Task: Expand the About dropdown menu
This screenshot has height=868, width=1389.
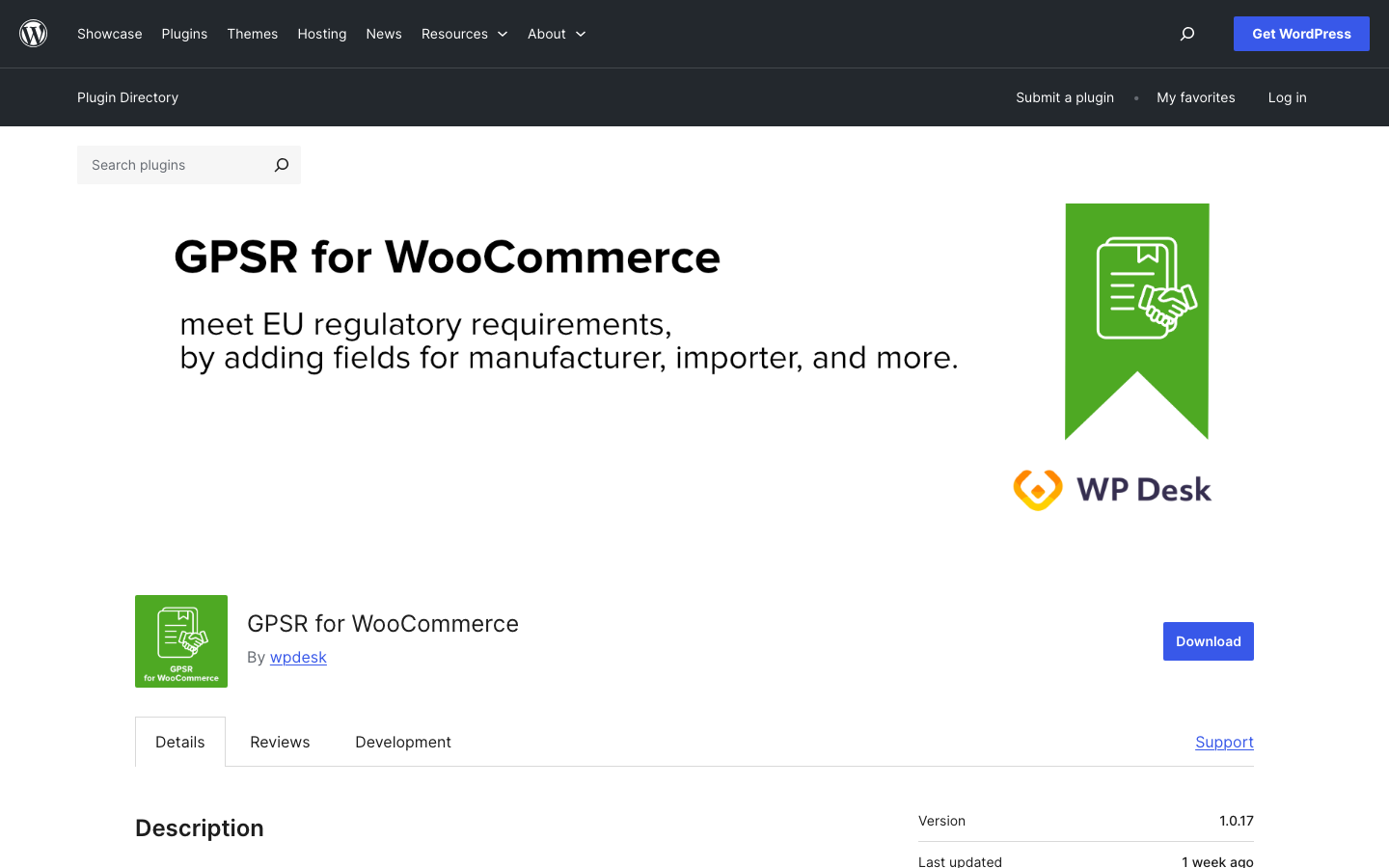Action: (x=557, y=34)
